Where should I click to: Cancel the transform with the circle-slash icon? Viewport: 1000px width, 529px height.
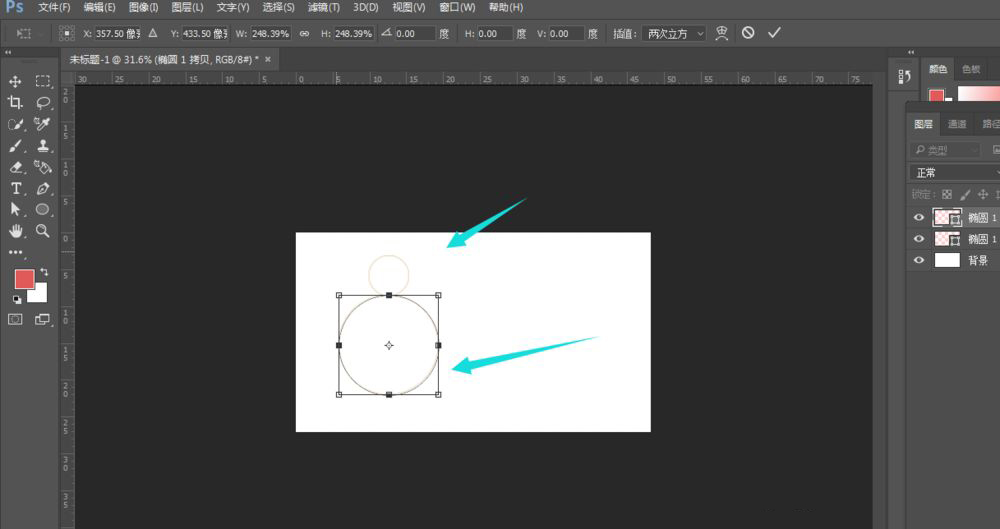748,33
